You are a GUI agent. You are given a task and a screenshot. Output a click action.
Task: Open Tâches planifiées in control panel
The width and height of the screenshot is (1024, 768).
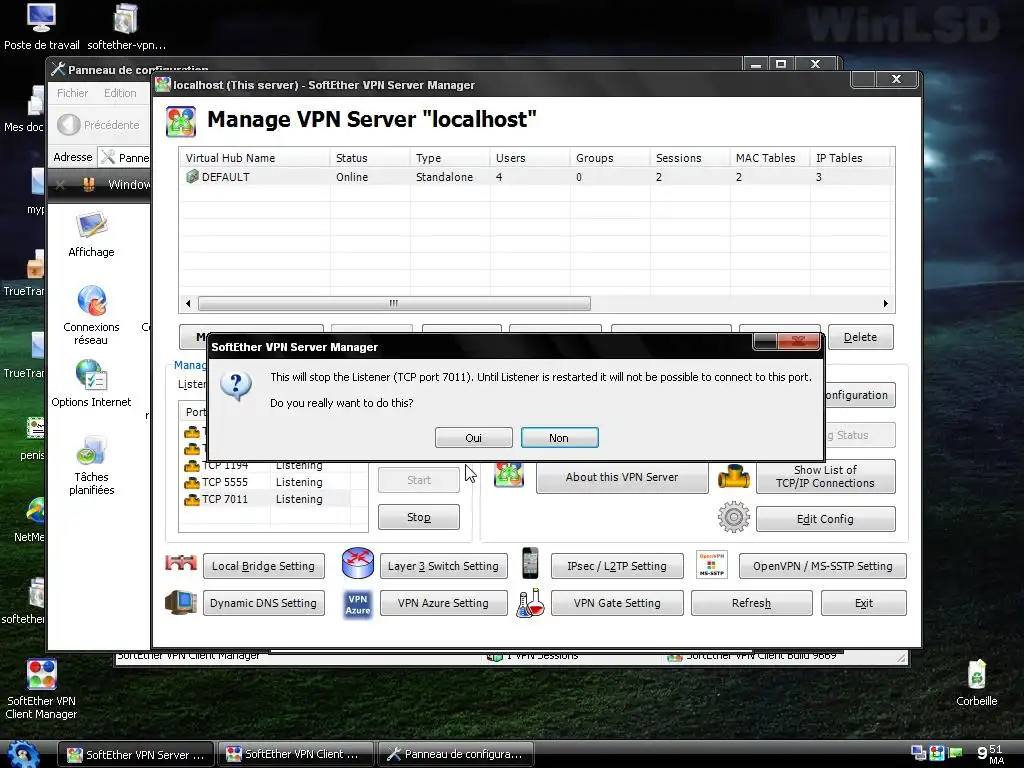[x=91, y=466]
